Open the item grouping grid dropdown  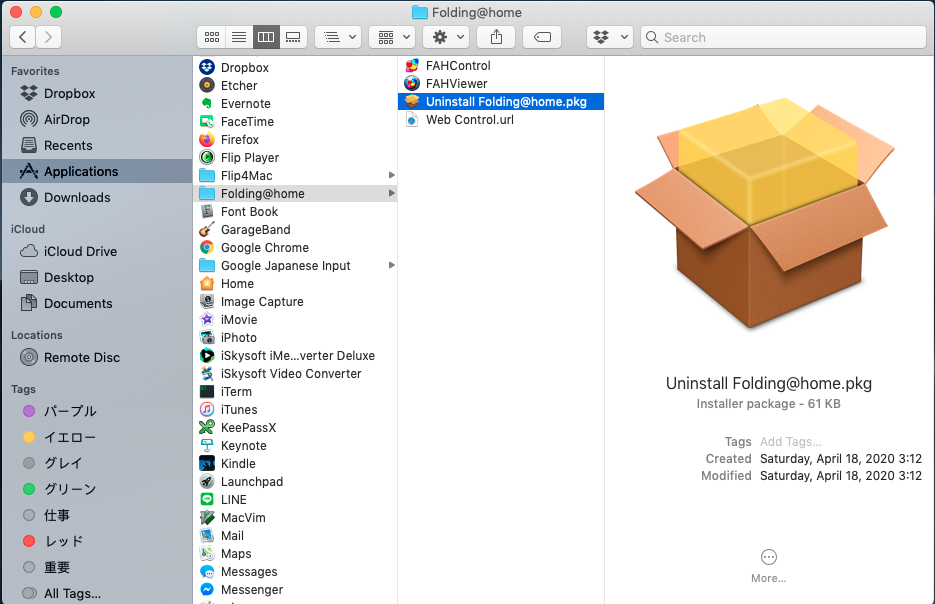392,37
